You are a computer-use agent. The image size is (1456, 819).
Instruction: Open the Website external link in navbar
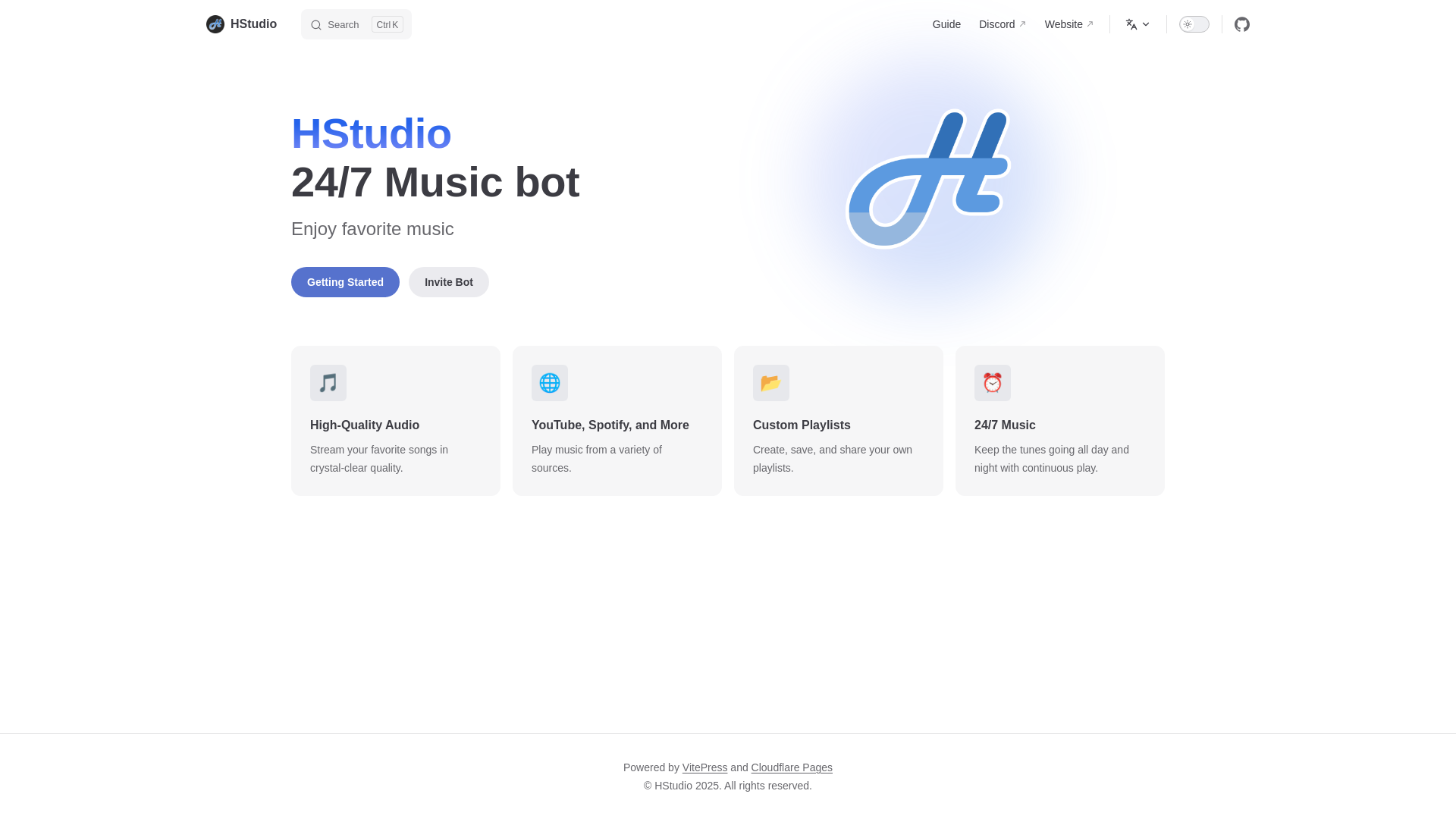click(x=1069, y=24)
